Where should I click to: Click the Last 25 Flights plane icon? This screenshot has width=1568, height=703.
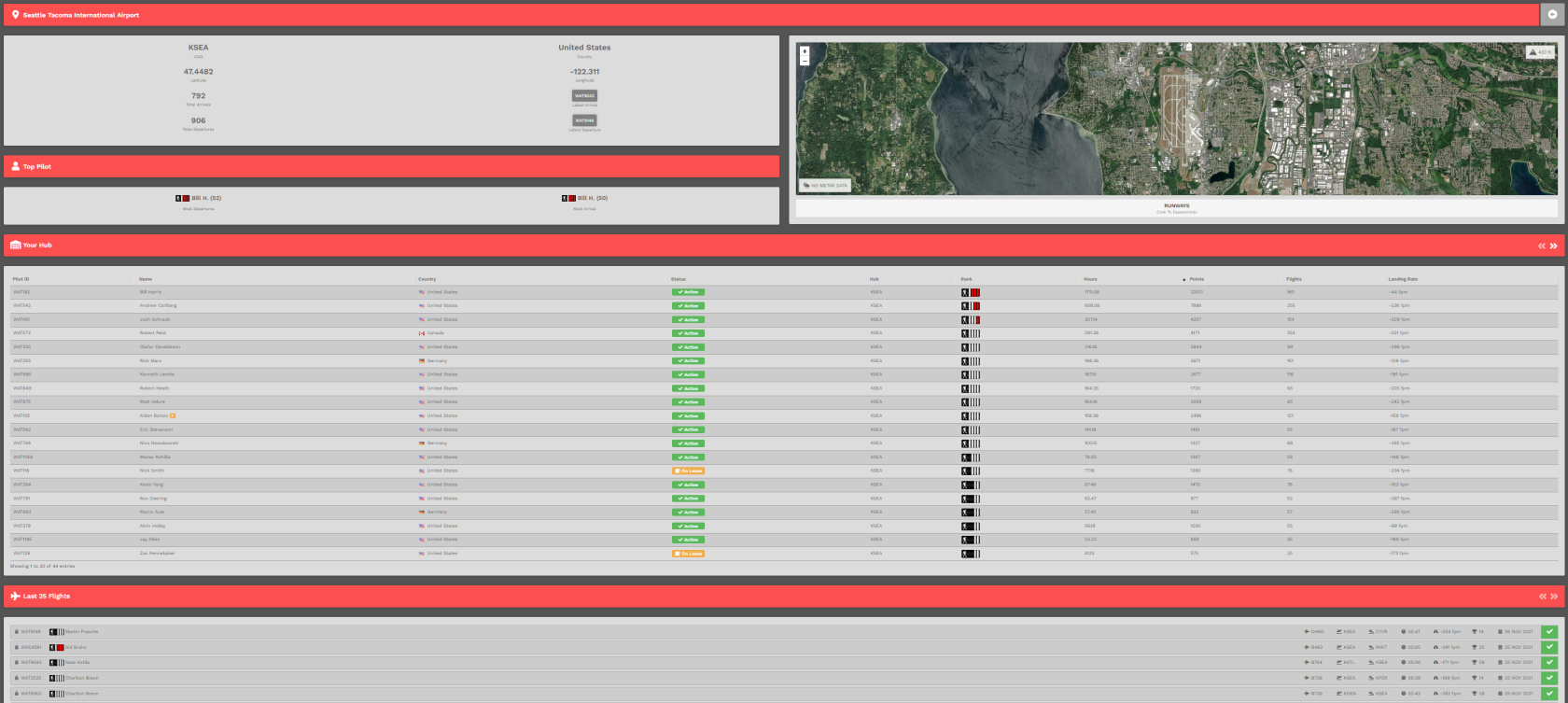(x=15, y=596)
